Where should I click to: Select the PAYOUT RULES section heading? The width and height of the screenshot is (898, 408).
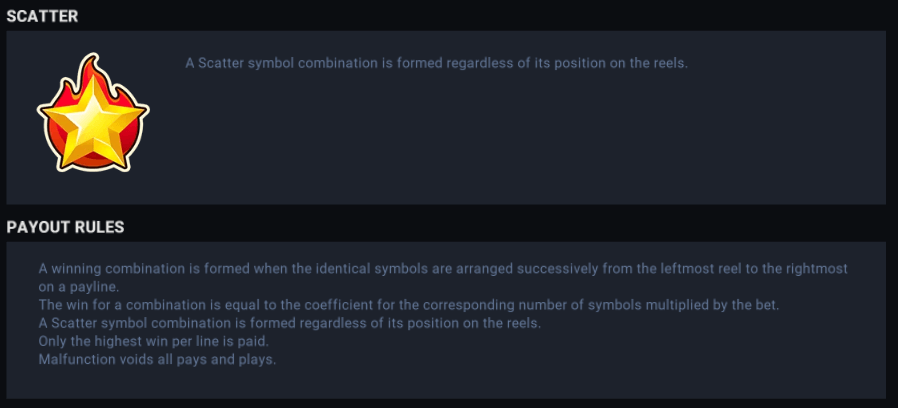65,227
